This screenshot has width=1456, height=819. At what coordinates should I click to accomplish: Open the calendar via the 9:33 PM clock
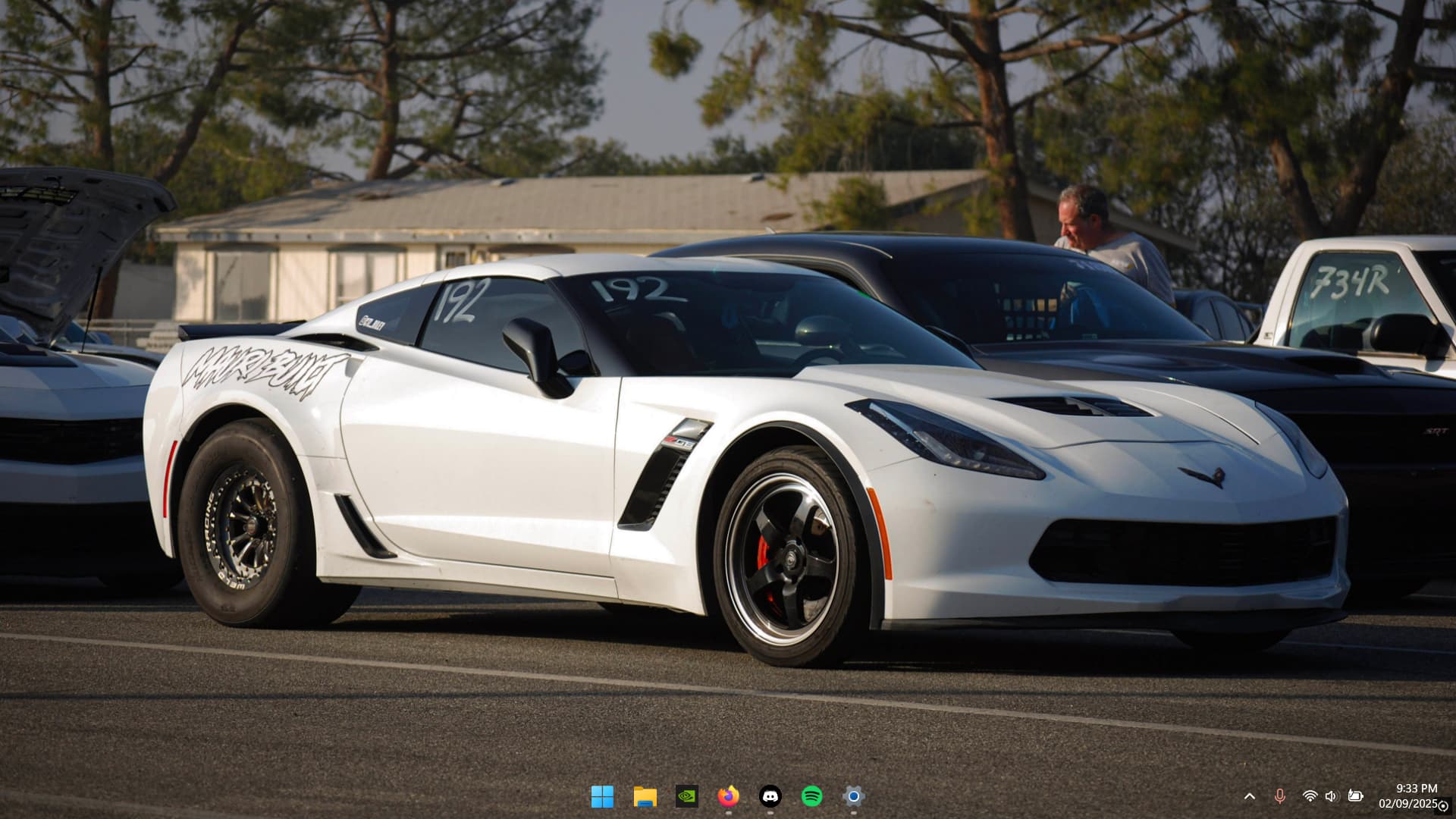[x=1416, y=789]
